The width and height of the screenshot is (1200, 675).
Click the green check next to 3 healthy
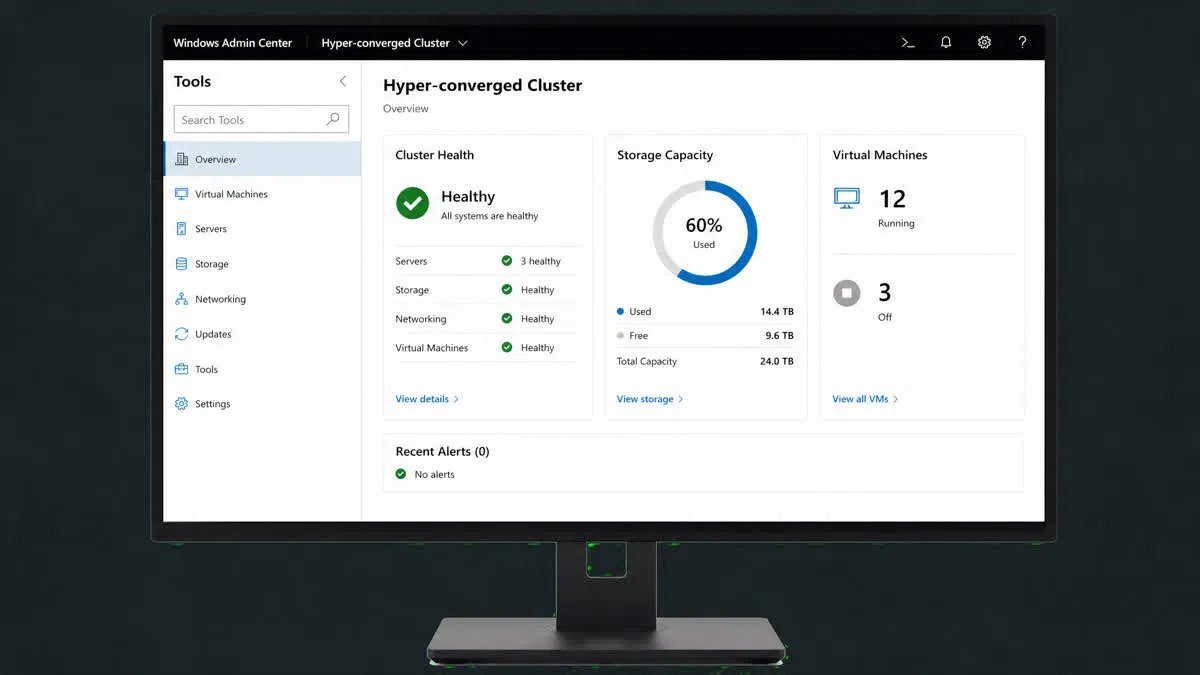[507, 261]
